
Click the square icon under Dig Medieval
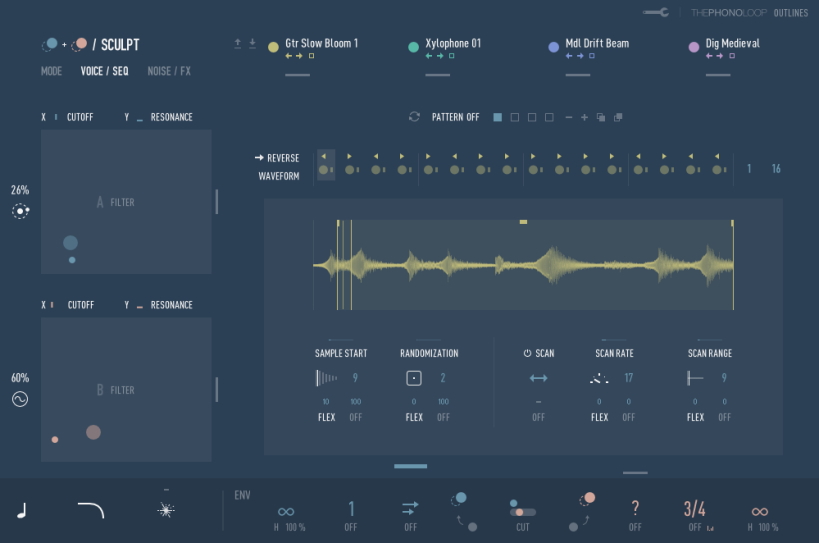click(732, 56)
